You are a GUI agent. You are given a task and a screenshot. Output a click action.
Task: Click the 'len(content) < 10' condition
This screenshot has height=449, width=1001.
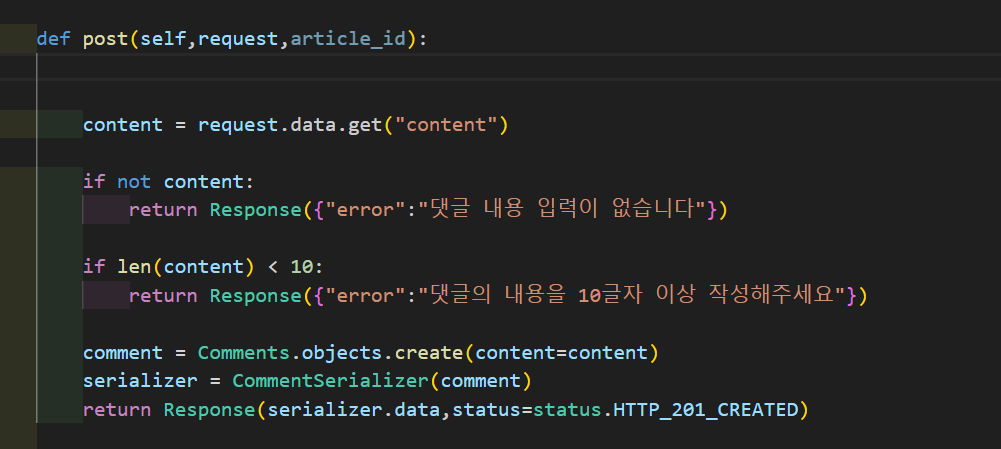[216, 267]
